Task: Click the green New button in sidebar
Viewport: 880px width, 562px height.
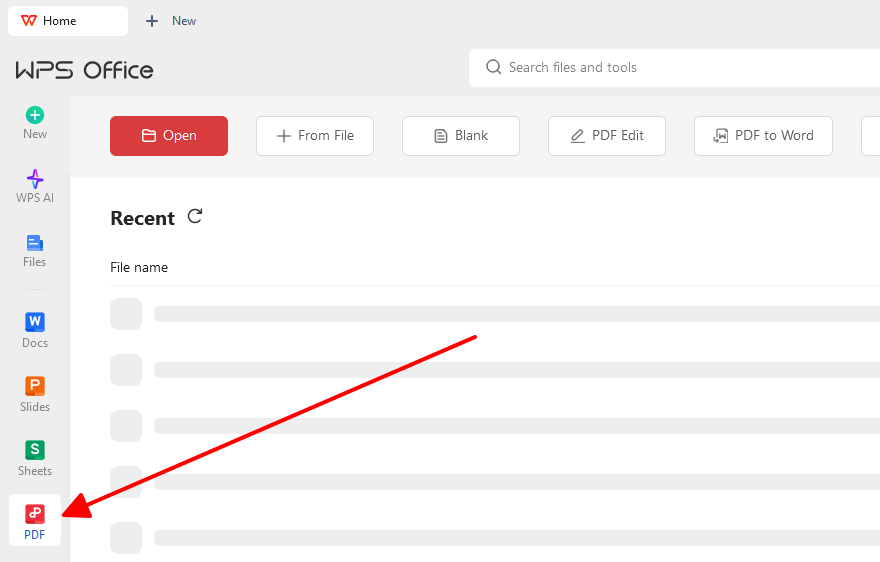Action: coord(35,122)
